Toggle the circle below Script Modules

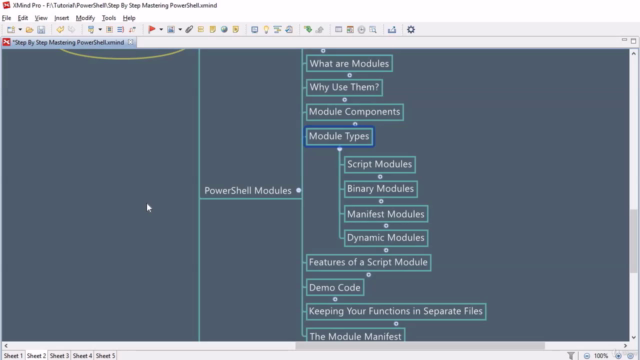(380, 177)
